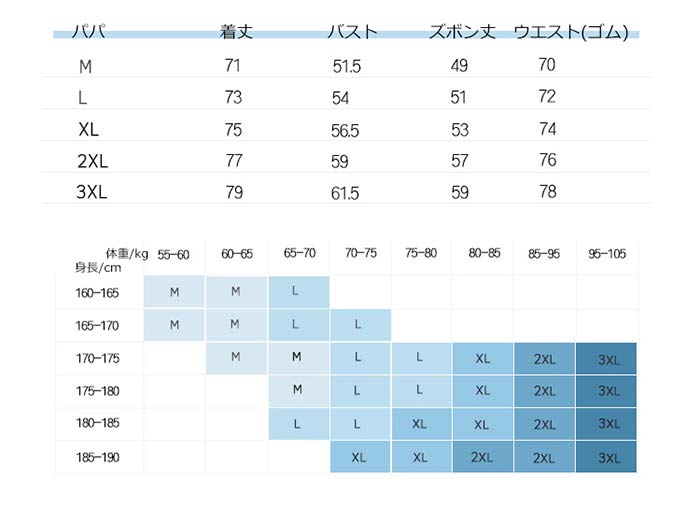Viewport: 700px width, 508px height.
Task: Click the 160-165 height row label
Action: [x=97, y=293]
